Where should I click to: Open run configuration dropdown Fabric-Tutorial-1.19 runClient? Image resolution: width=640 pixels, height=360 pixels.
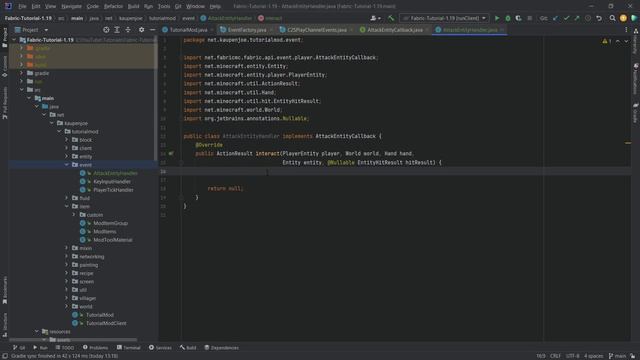pyautogui.click(x=444, y=18)
